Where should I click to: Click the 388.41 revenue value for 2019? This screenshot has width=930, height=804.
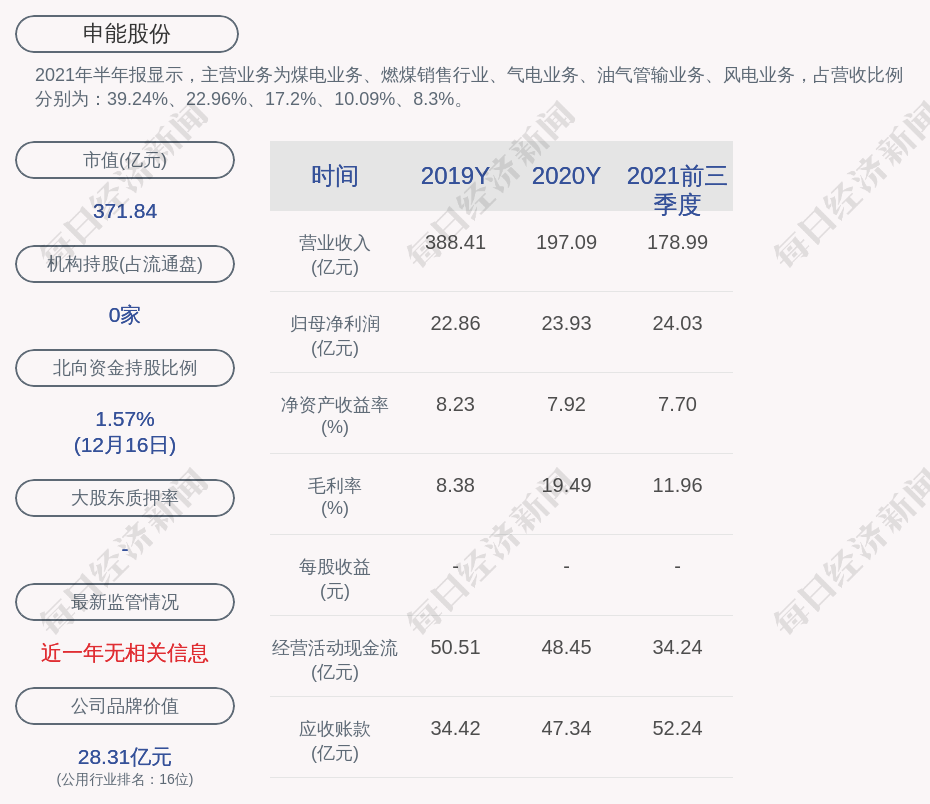[x=455, y=242]
